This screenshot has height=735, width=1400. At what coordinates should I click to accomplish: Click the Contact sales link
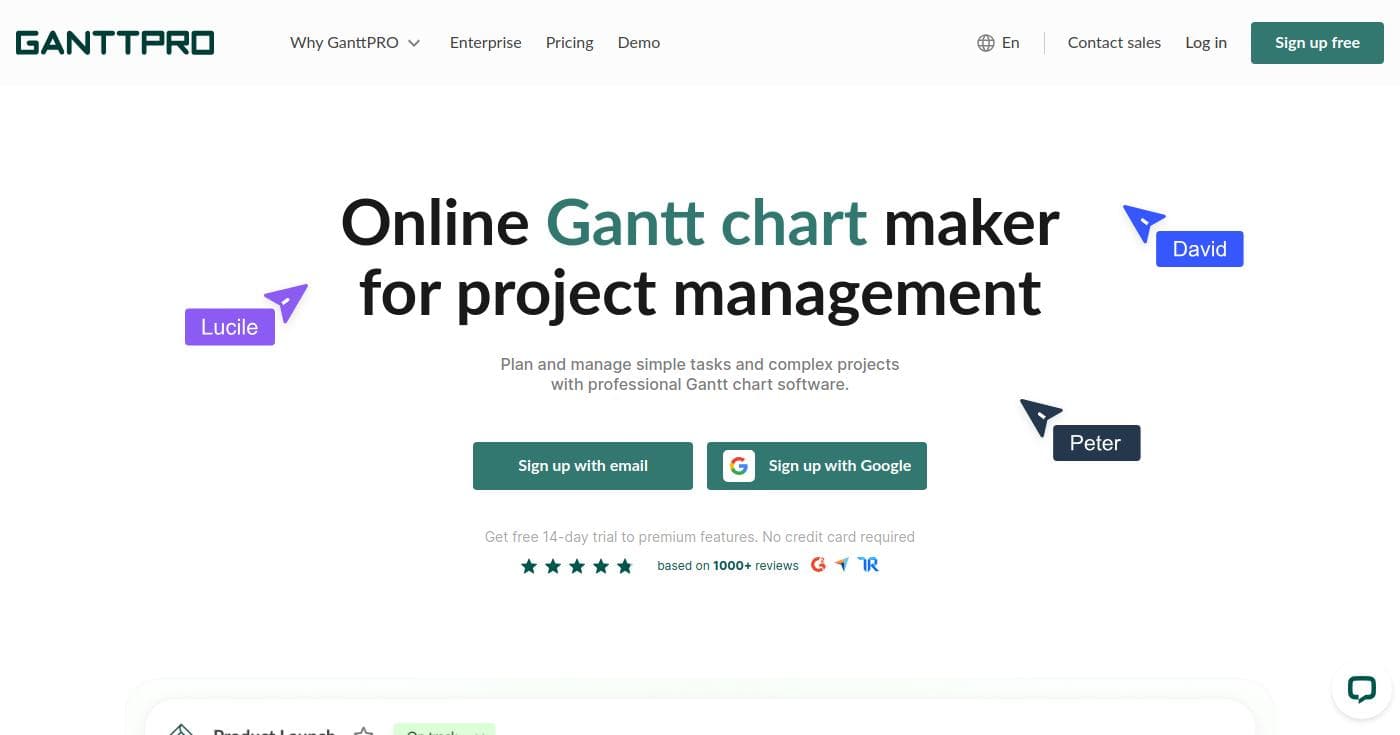point(1114,42)
